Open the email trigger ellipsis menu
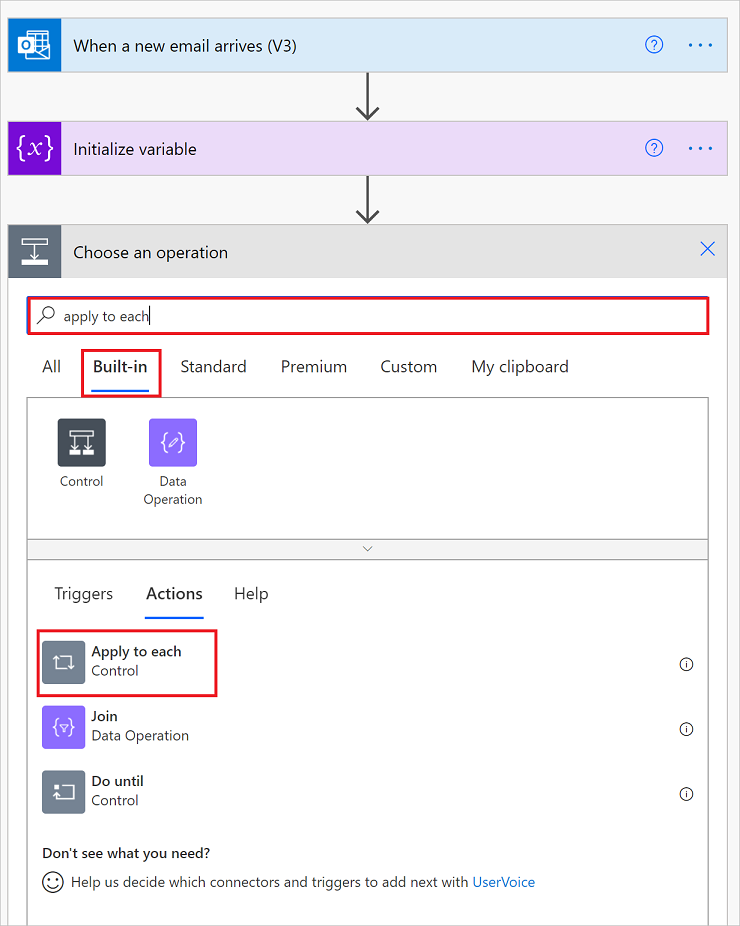 click(x=699, y=44)
